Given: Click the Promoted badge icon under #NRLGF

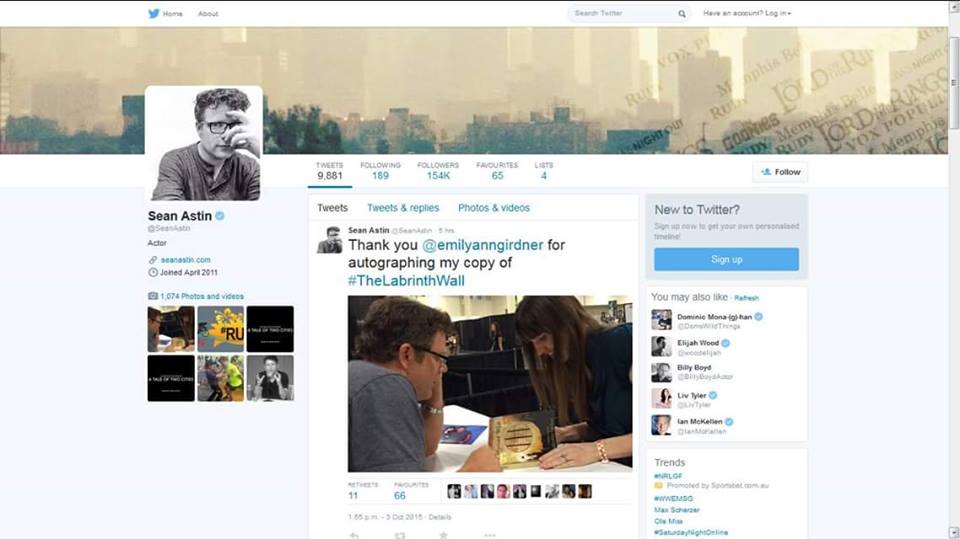Looking at the screenshot, I should pyautogui.click(x=658, y=486).
